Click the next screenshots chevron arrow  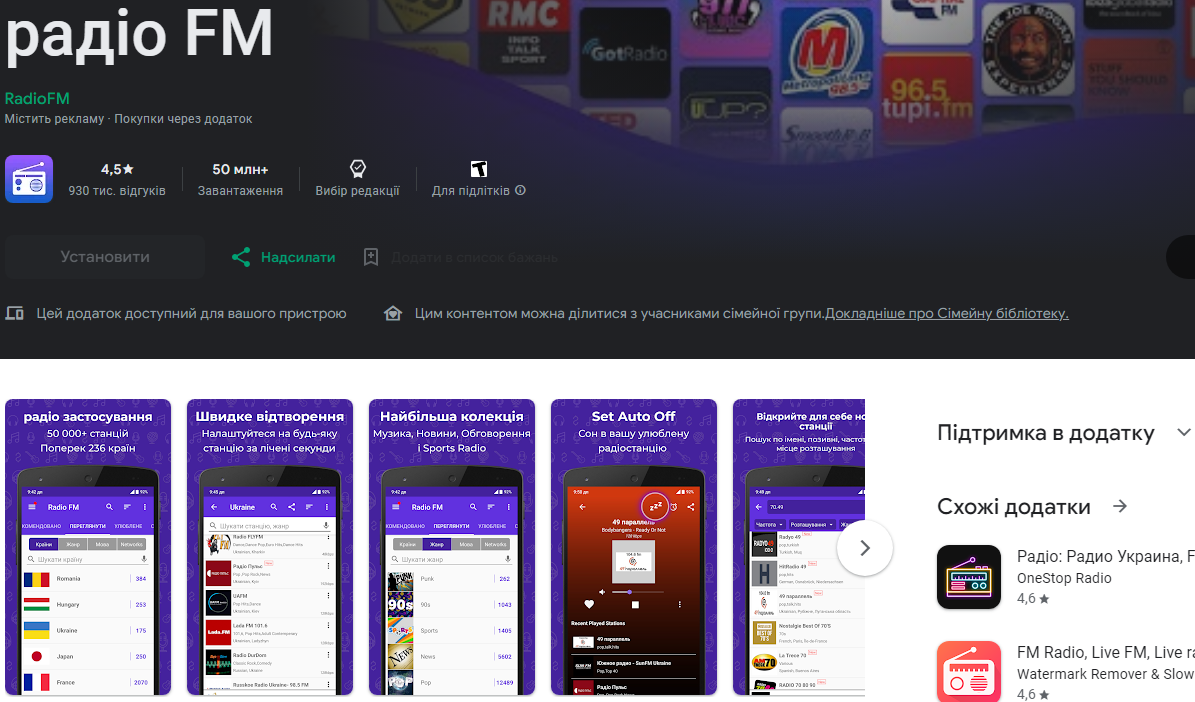pyautogui.click(x=864, y=548)
